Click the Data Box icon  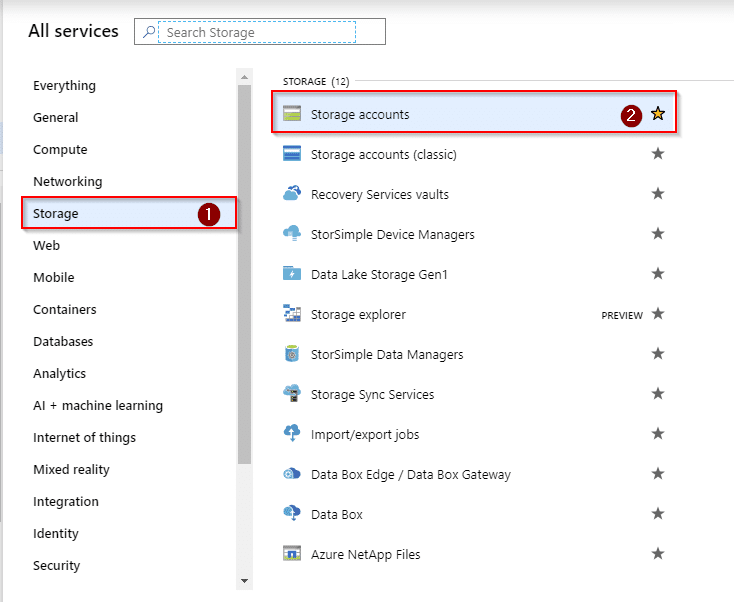[x=292, y=513]
